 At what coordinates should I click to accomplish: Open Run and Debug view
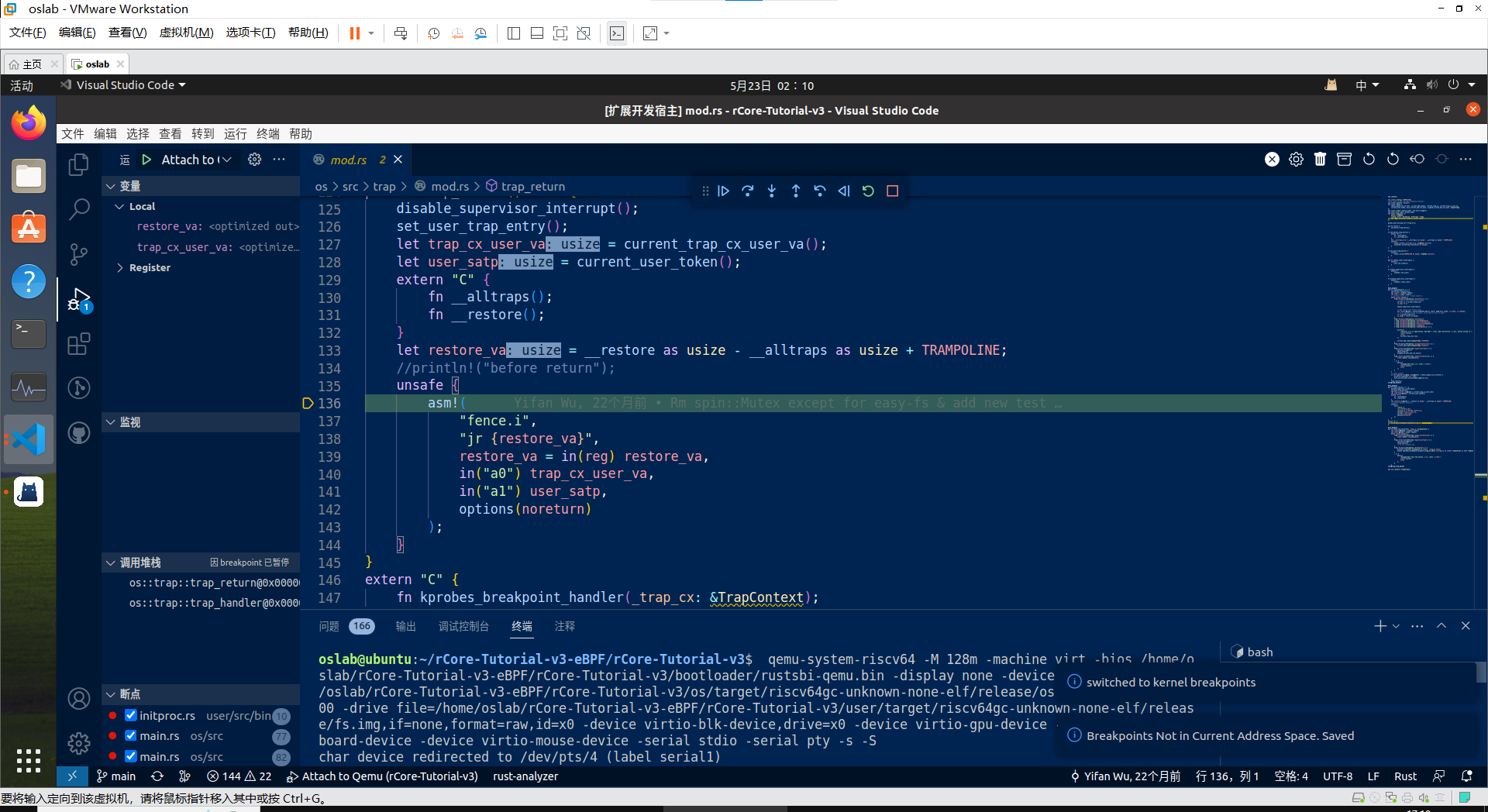pos(79,299)
